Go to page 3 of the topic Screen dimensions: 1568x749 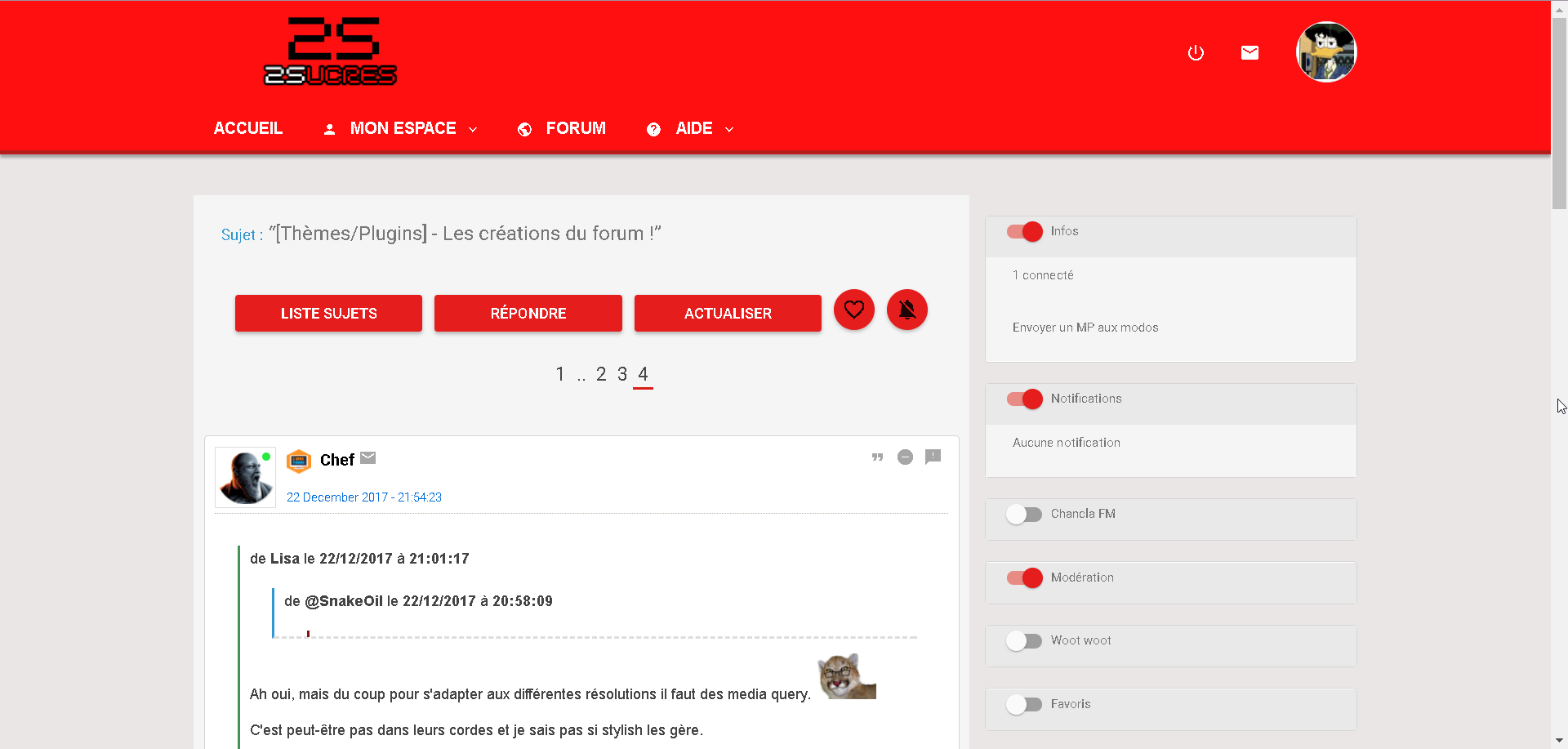(x=622, y=374)
